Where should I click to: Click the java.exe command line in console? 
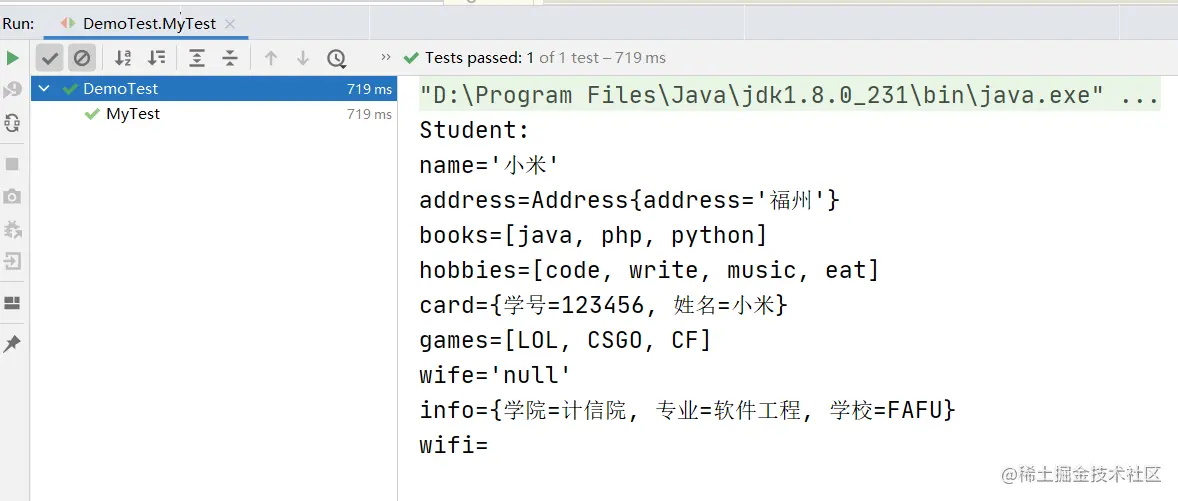tap(790, 95)
